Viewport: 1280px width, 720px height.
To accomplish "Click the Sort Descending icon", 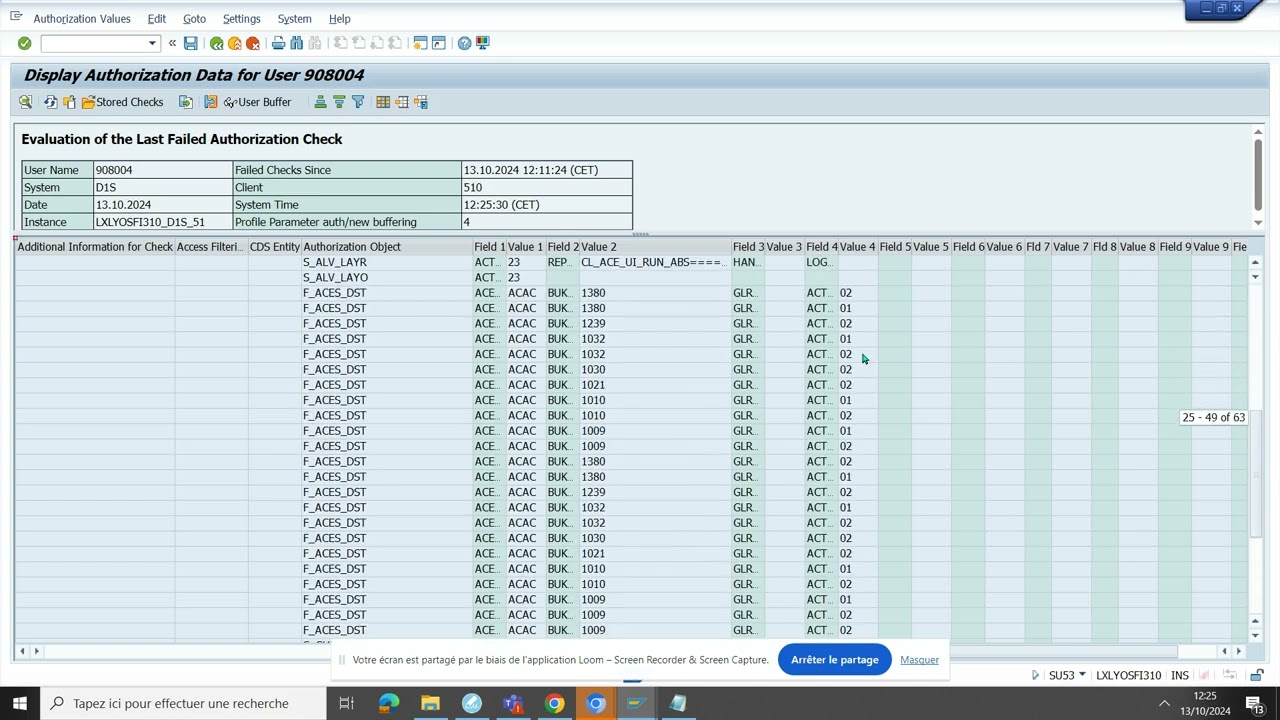I will pyautogui.click(x=339, y=102).
